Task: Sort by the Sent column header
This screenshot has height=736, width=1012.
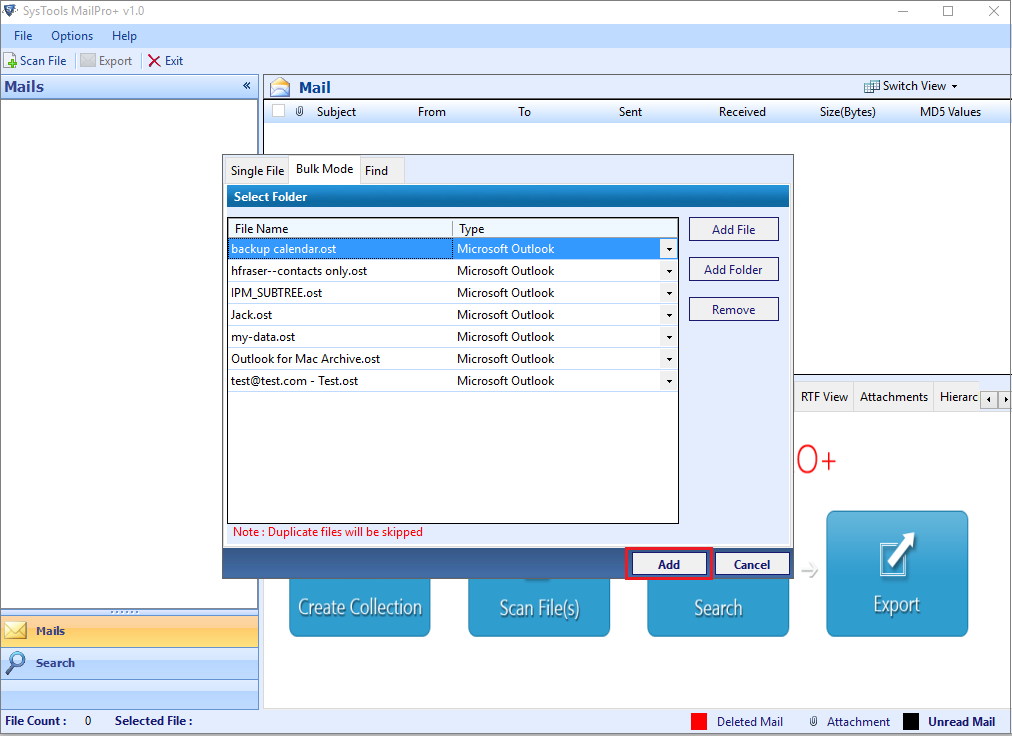Action: (631, 112)
